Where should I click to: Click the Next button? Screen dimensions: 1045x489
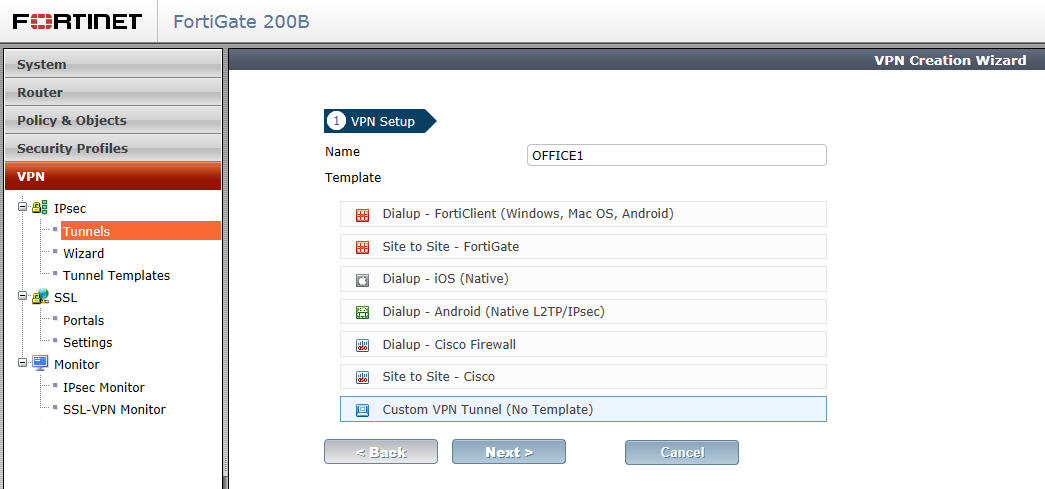pyautogui.click(x=509, y=452)
